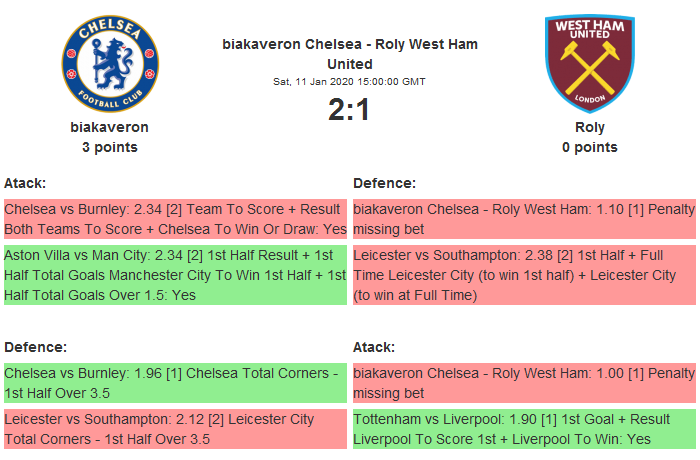Click the West Ham United crest
Image resolution: width=700 pixels, height=460 pixels.
(x=590, y=62)
